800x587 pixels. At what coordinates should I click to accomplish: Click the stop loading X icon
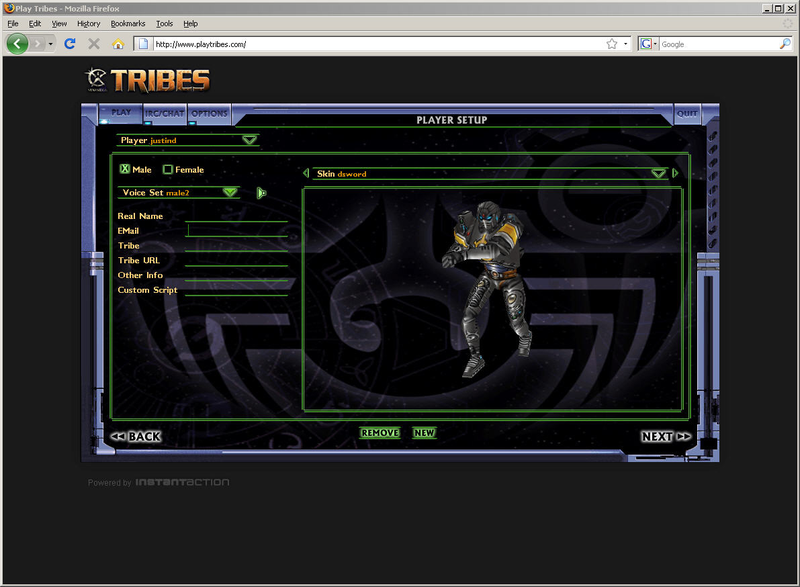(94, 44)
